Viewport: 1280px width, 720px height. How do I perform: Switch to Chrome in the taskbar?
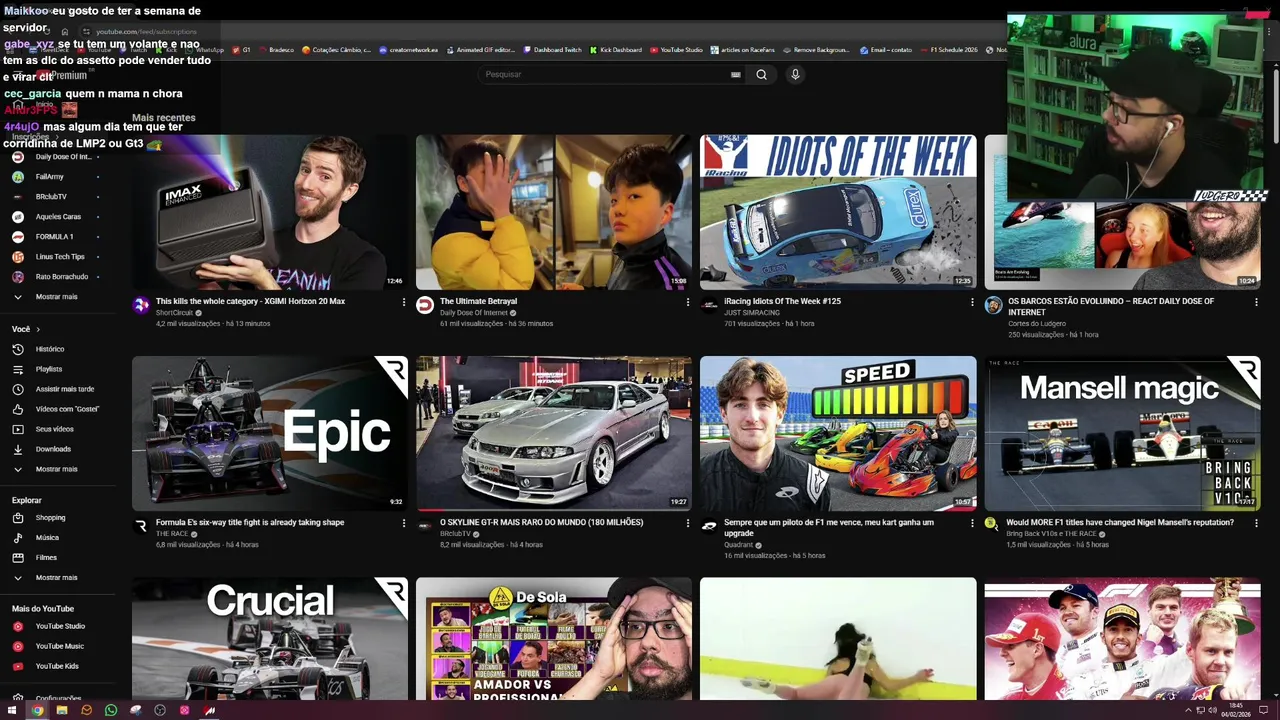coord(37,710)
